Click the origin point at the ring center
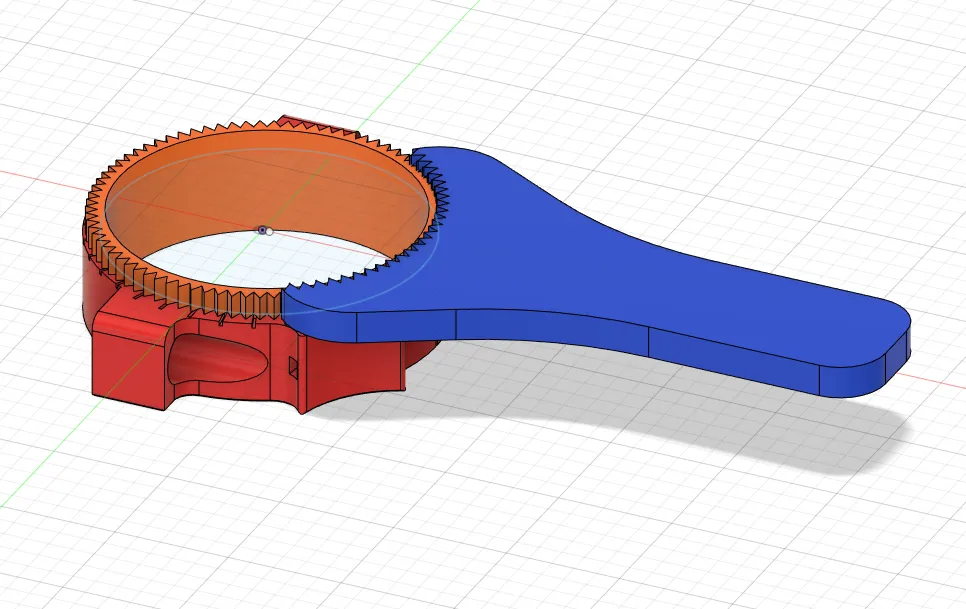Viewport: 966px width, 609px height. [262, 230]
